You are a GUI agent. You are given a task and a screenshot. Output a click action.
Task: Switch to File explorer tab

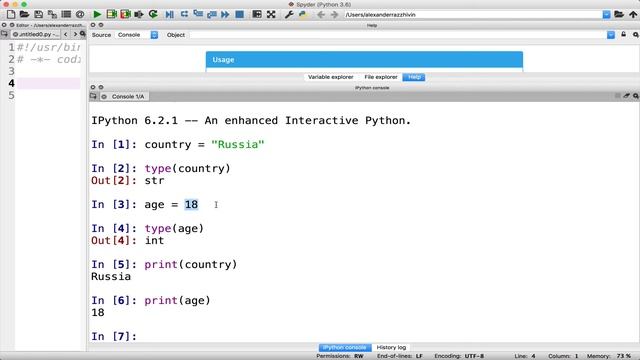click(x=381, y=77)
